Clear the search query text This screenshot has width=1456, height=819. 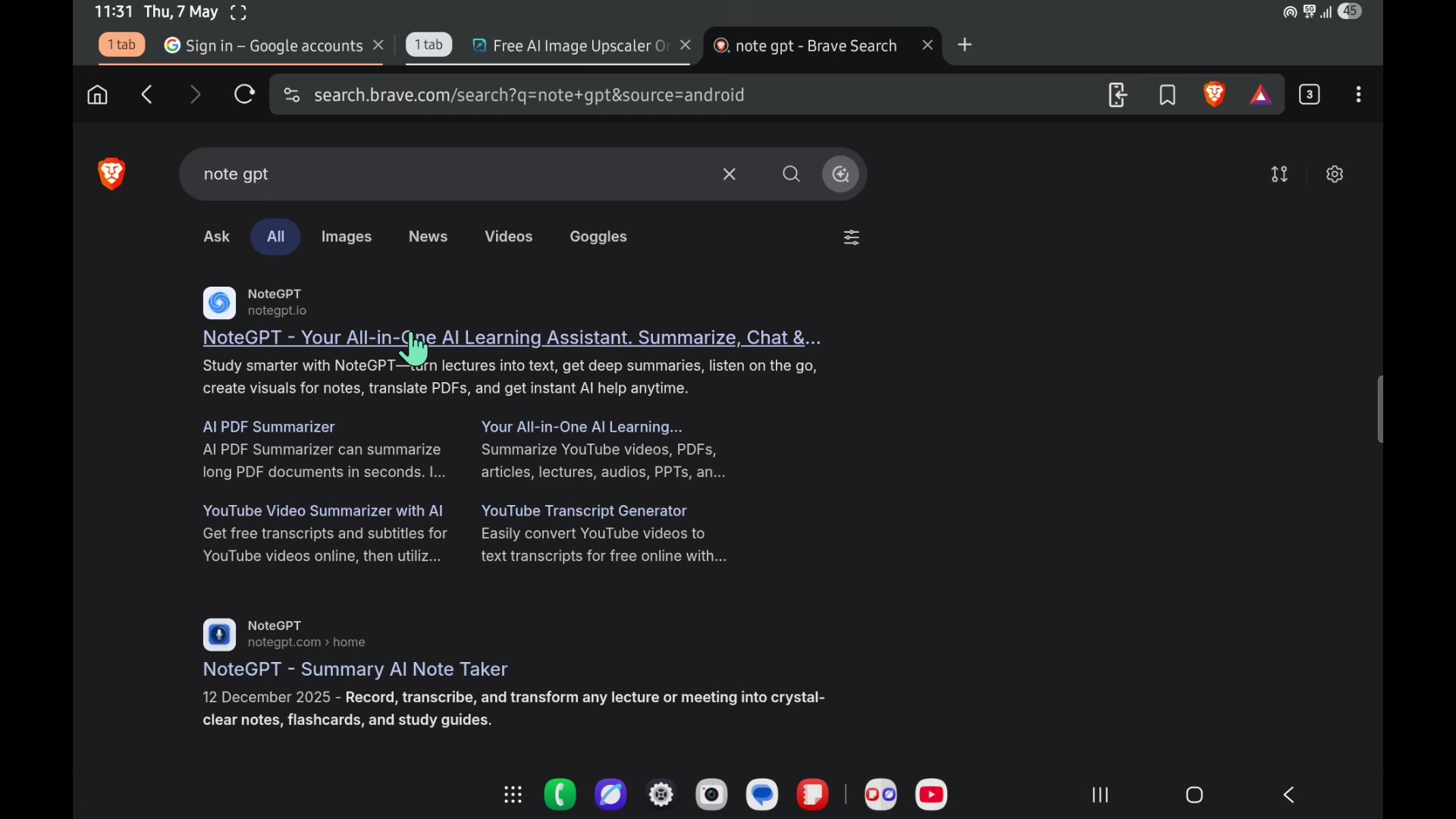tap(730, 175)
